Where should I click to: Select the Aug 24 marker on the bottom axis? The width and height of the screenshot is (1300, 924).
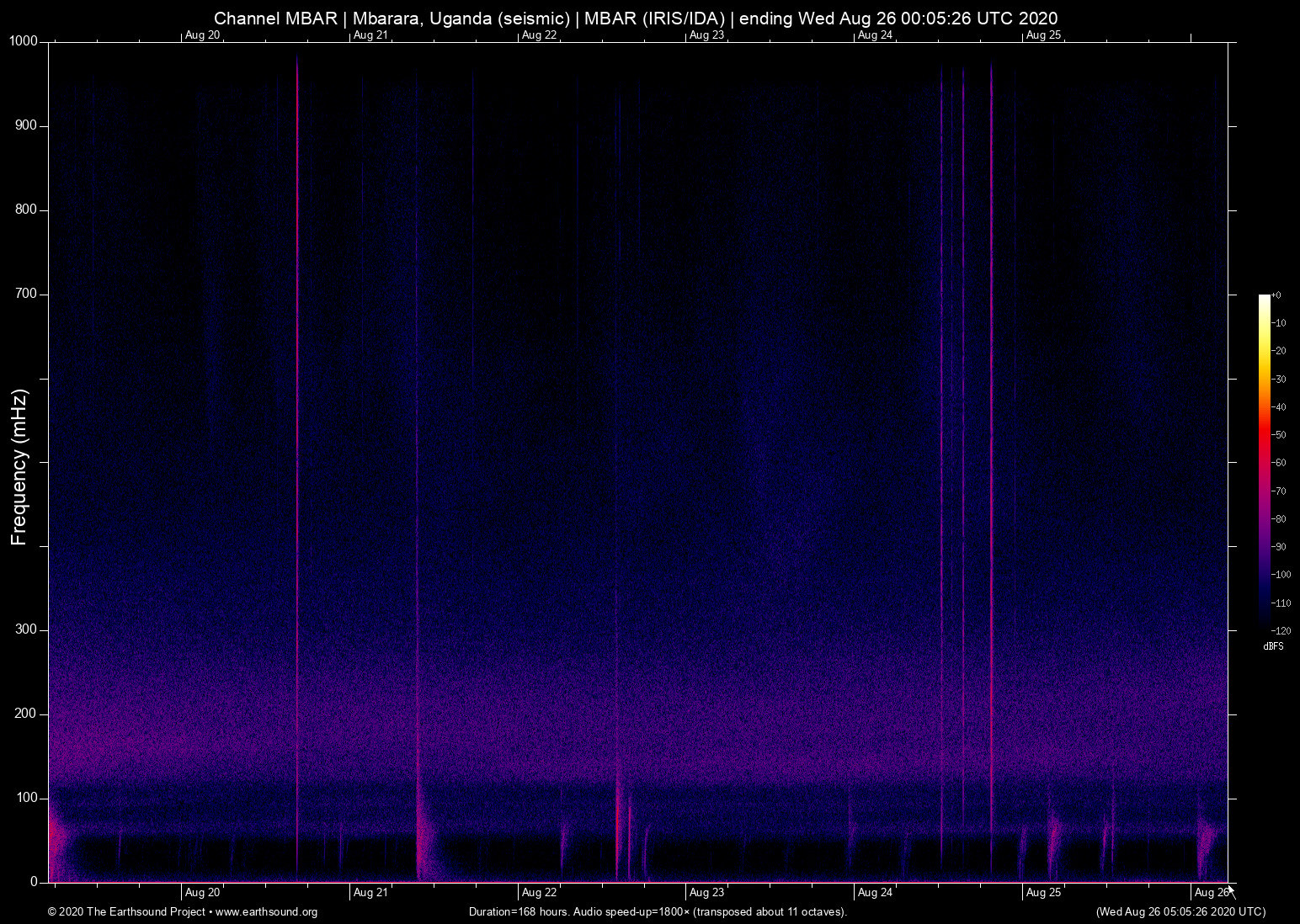875,893
